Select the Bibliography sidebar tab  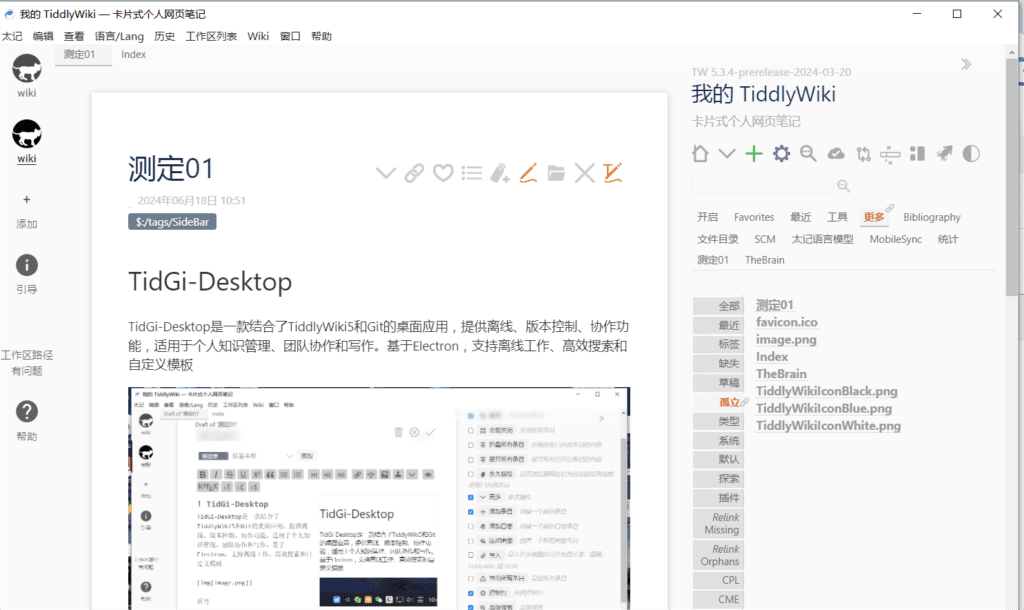click(932, 217)
